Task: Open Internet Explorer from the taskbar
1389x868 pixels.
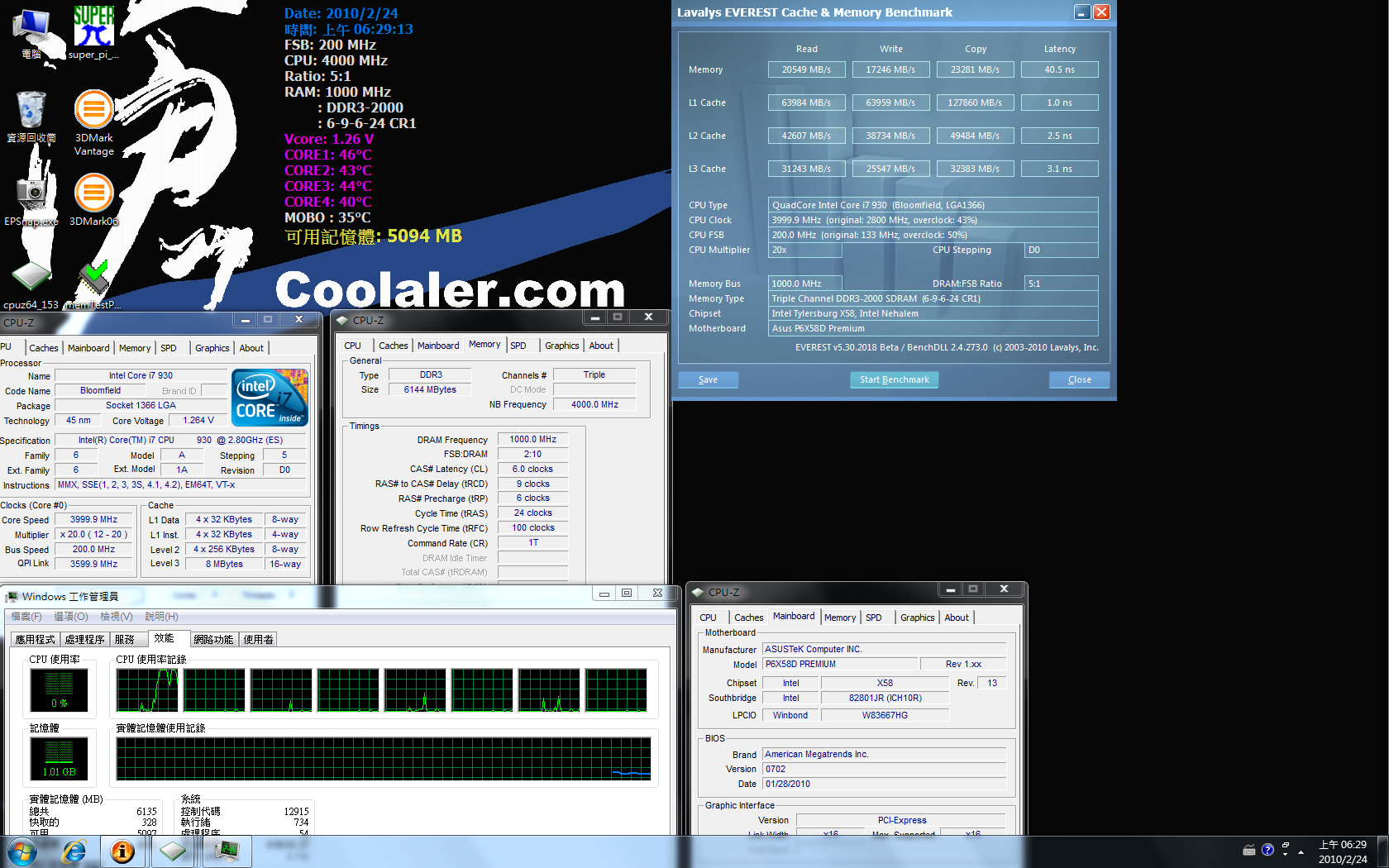Action: [x=74, y=851]
